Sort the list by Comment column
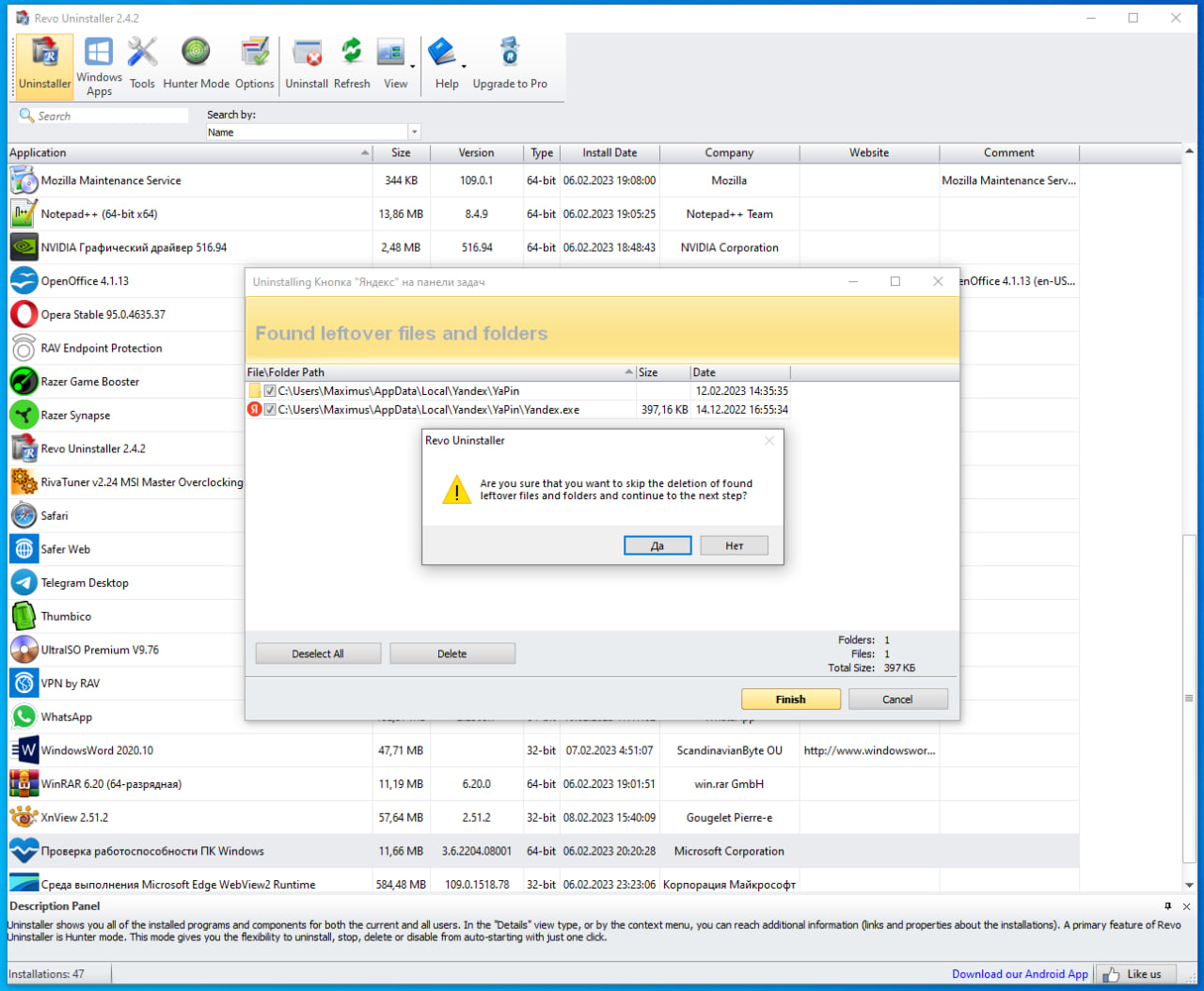This screenshot has height=991, width=1204. [x=1009, y=152]
